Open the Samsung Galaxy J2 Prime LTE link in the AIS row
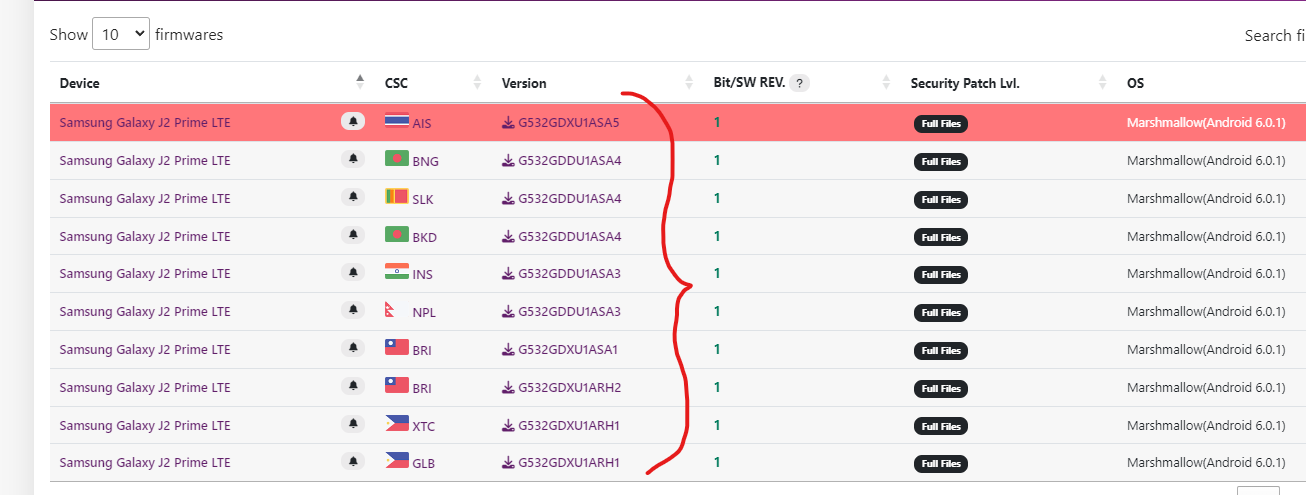Screen dimensions: 1306x495 (145, 122)
